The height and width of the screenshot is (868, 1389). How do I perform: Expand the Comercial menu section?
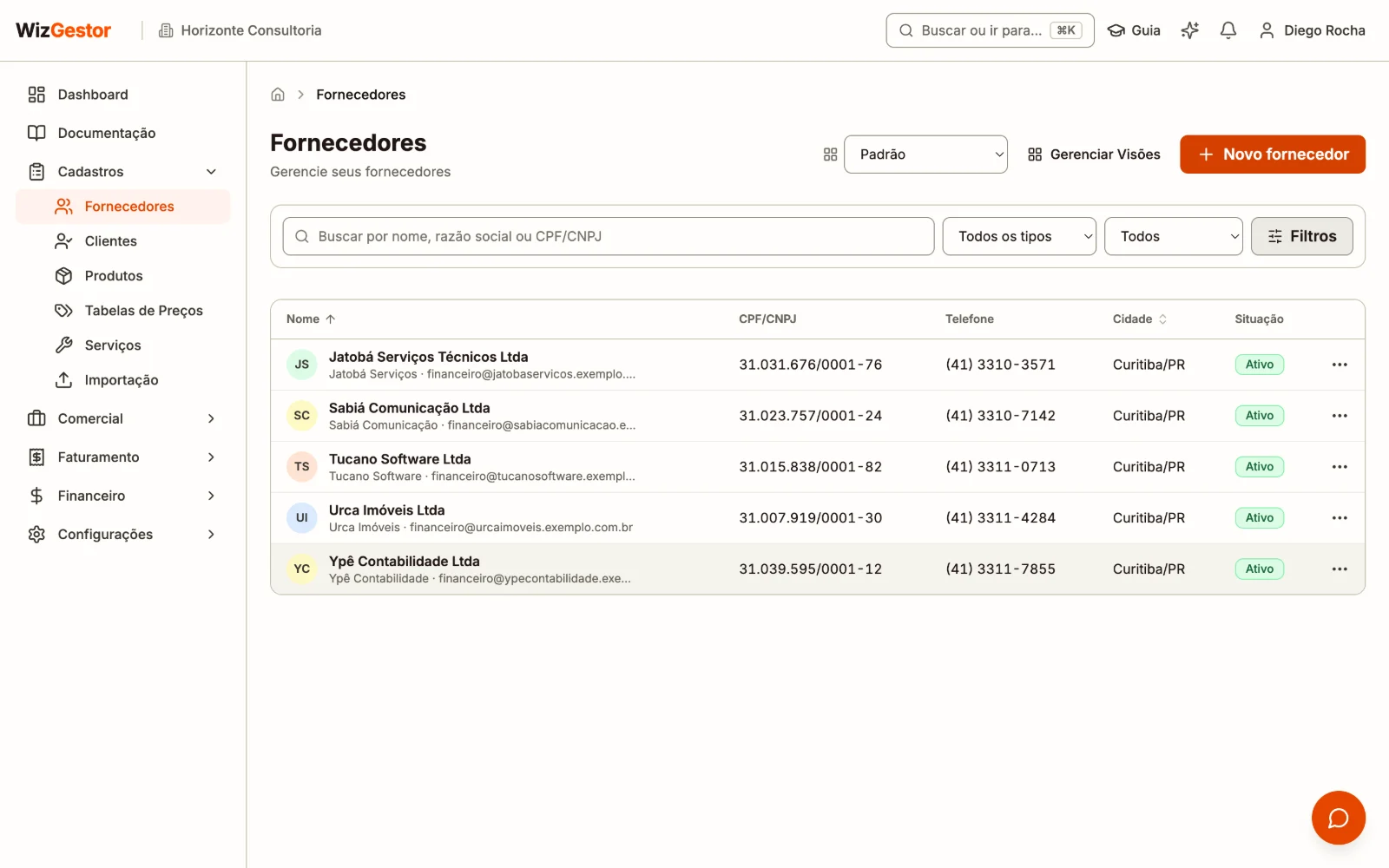(x=122, y=418)
